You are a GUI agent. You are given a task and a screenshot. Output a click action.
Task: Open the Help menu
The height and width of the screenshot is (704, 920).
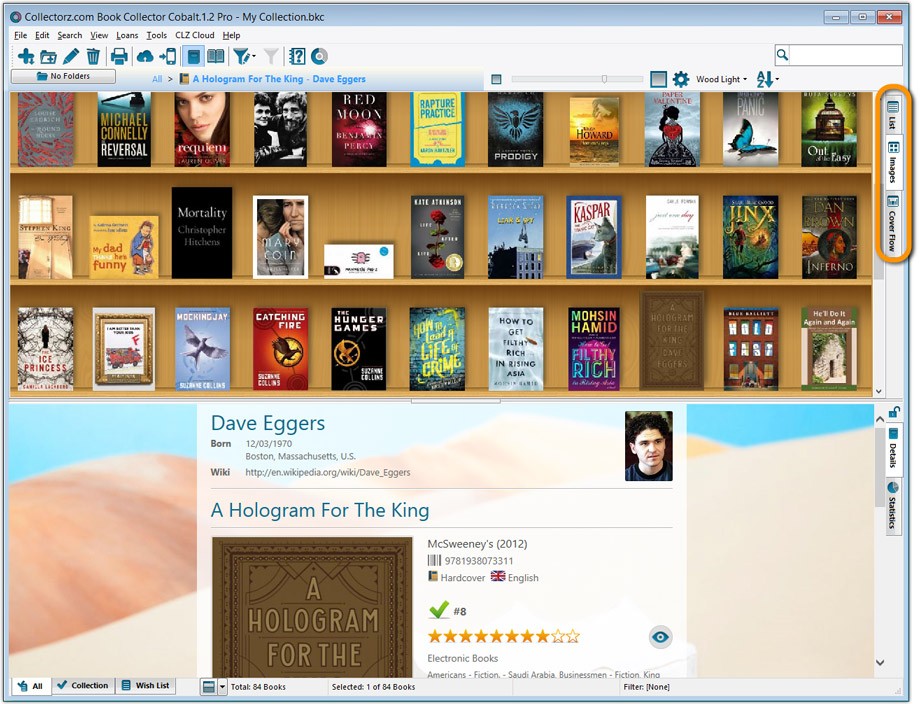point(231,35)
